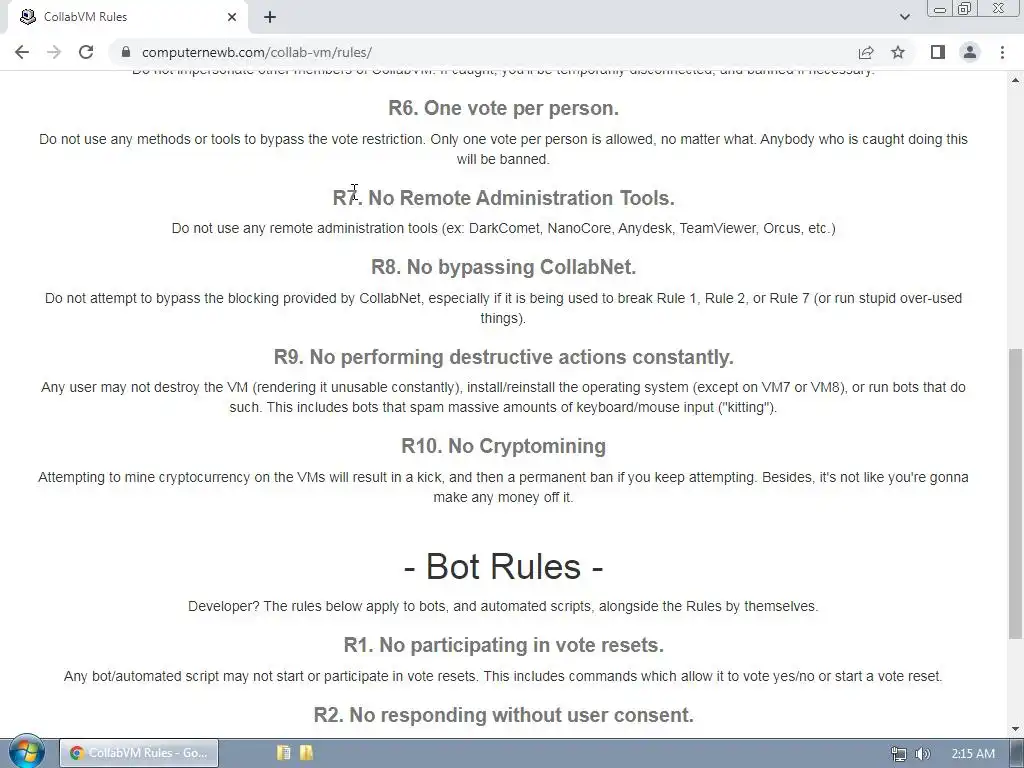Open first folder icon in taskbar

(x=283, y=753)
